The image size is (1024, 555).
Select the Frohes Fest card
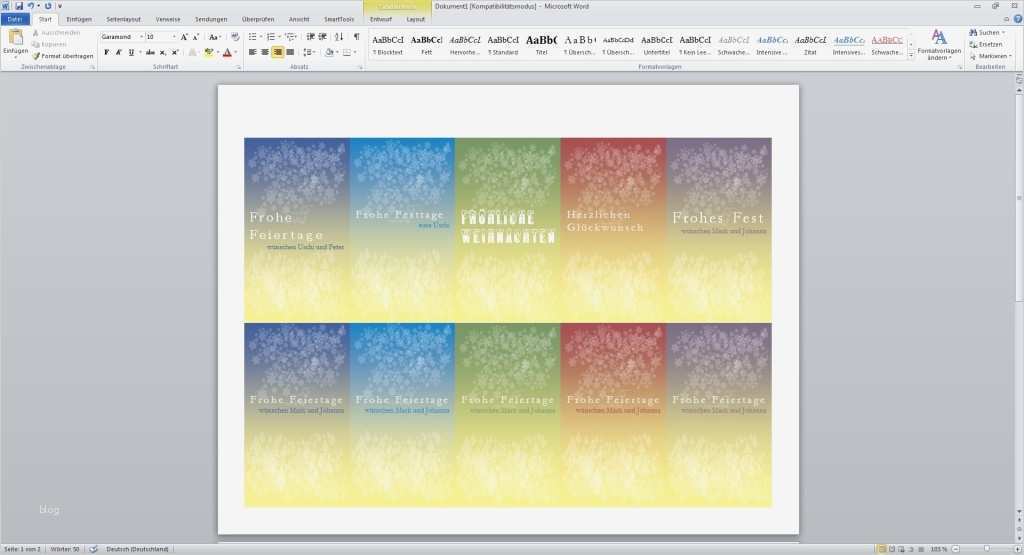tap(719, 229)
